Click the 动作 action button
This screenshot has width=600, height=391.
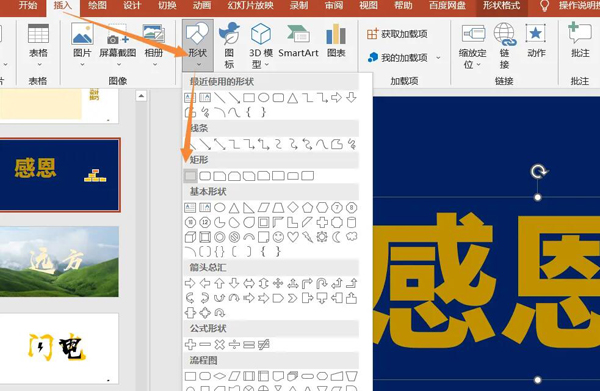[536, 41]
